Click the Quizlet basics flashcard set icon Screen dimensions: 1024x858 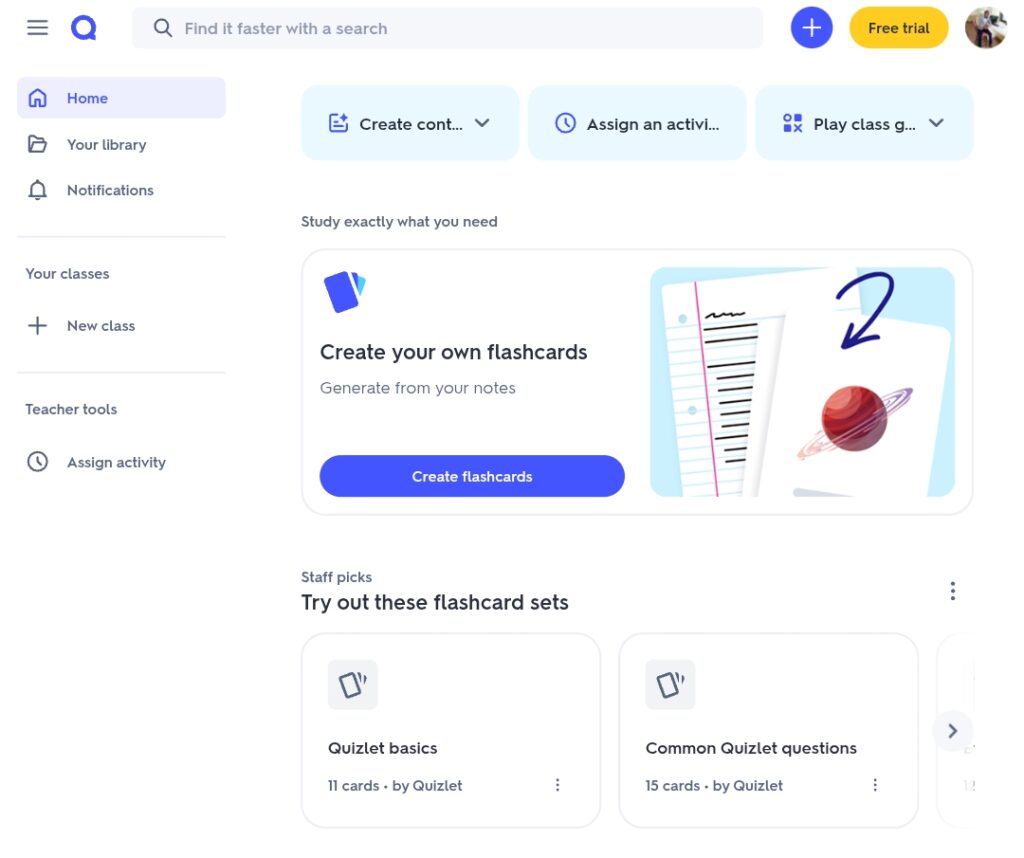(353, 684)
